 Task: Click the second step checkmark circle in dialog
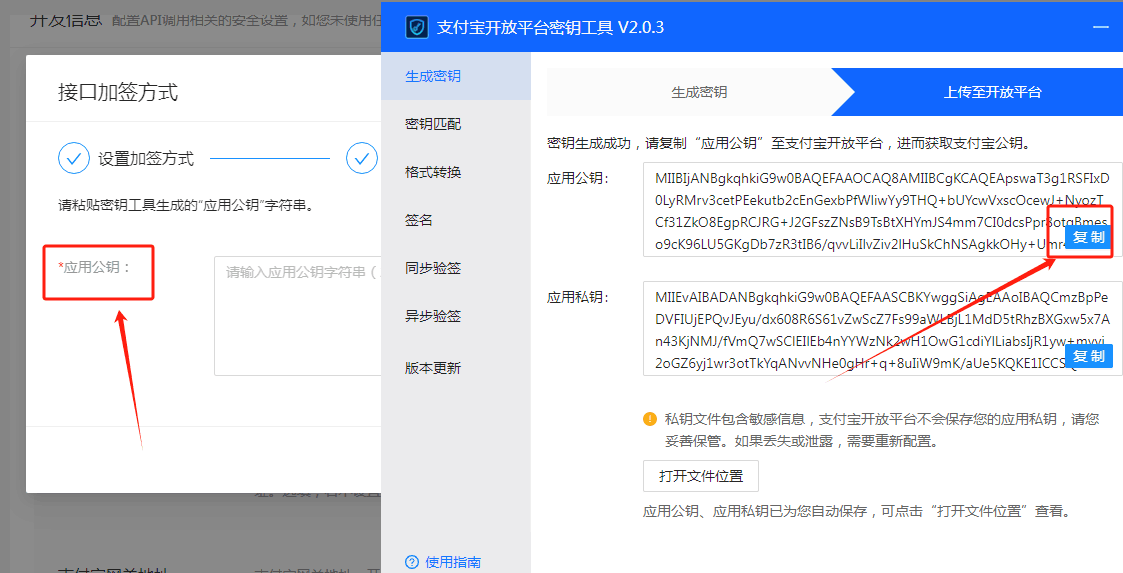pos(362,158)
